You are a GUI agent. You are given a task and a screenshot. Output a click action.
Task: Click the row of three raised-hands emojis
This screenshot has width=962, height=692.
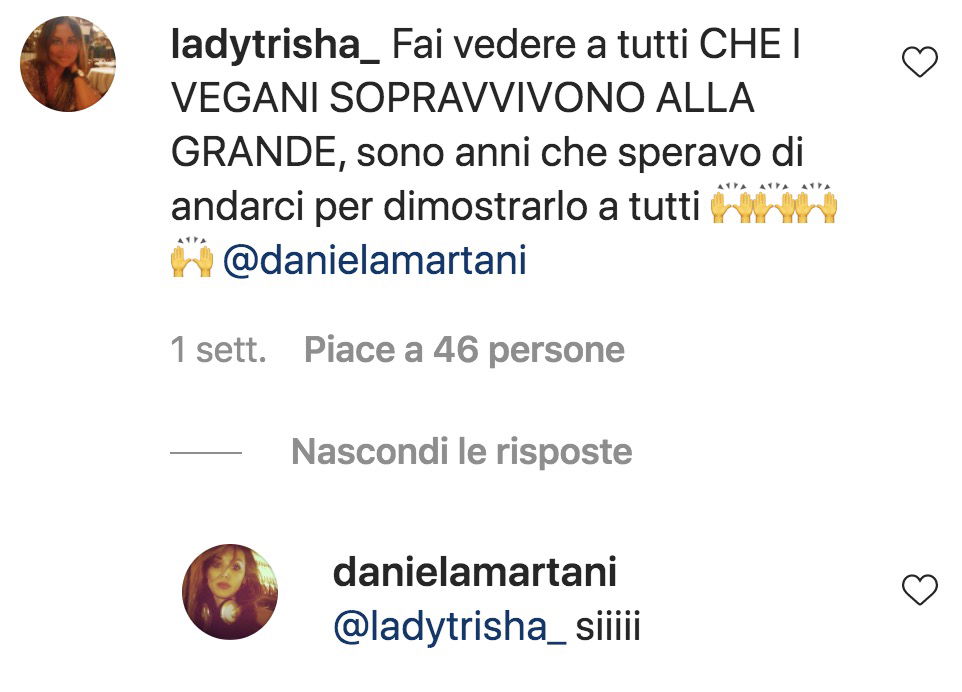click(774, 203)
